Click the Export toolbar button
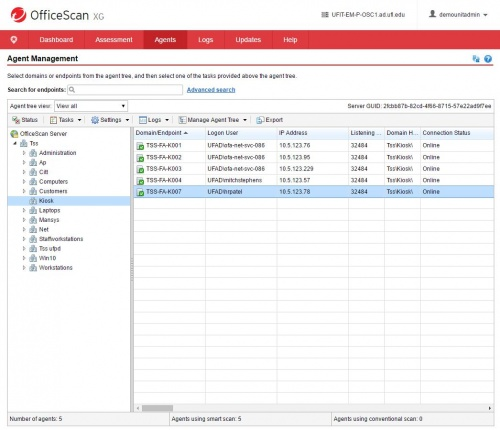Image resolution: width=500 pixels, height=430 pixels. pos(269,120)
